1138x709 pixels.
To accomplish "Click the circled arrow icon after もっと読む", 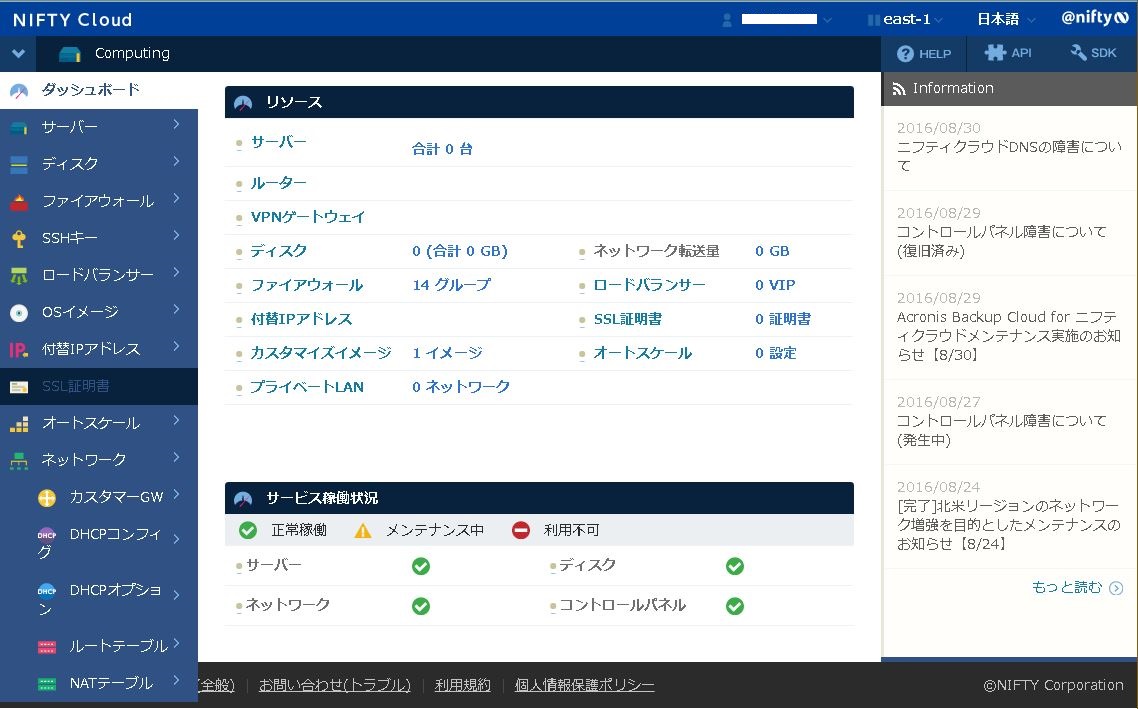I will [1116, 589].
